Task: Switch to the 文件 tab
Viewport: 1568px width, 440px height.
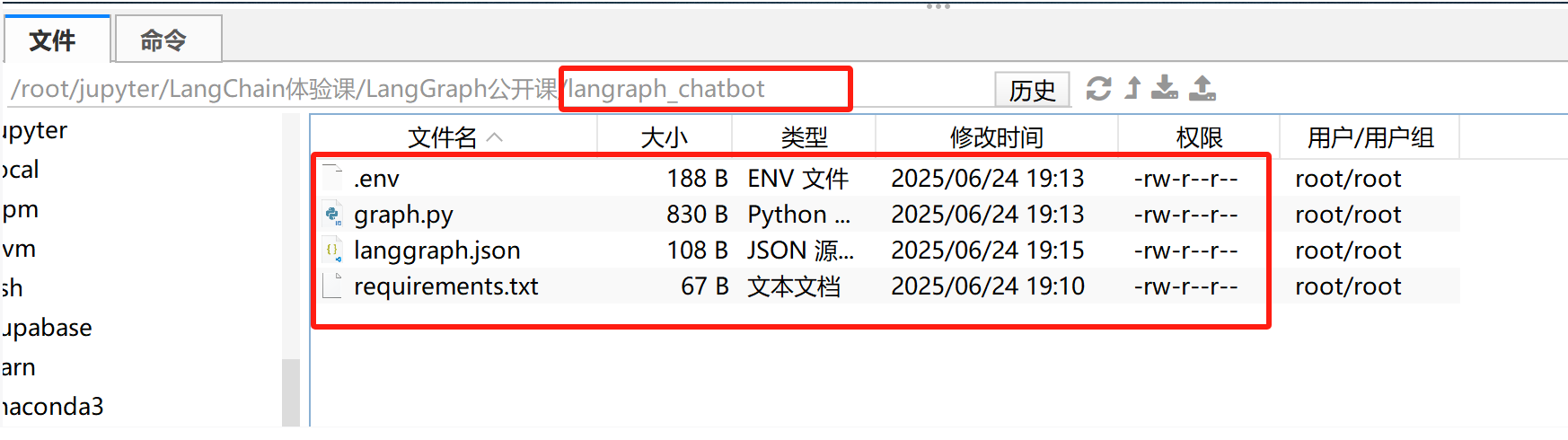Action: pyautogui.click(x=53, y=40)
